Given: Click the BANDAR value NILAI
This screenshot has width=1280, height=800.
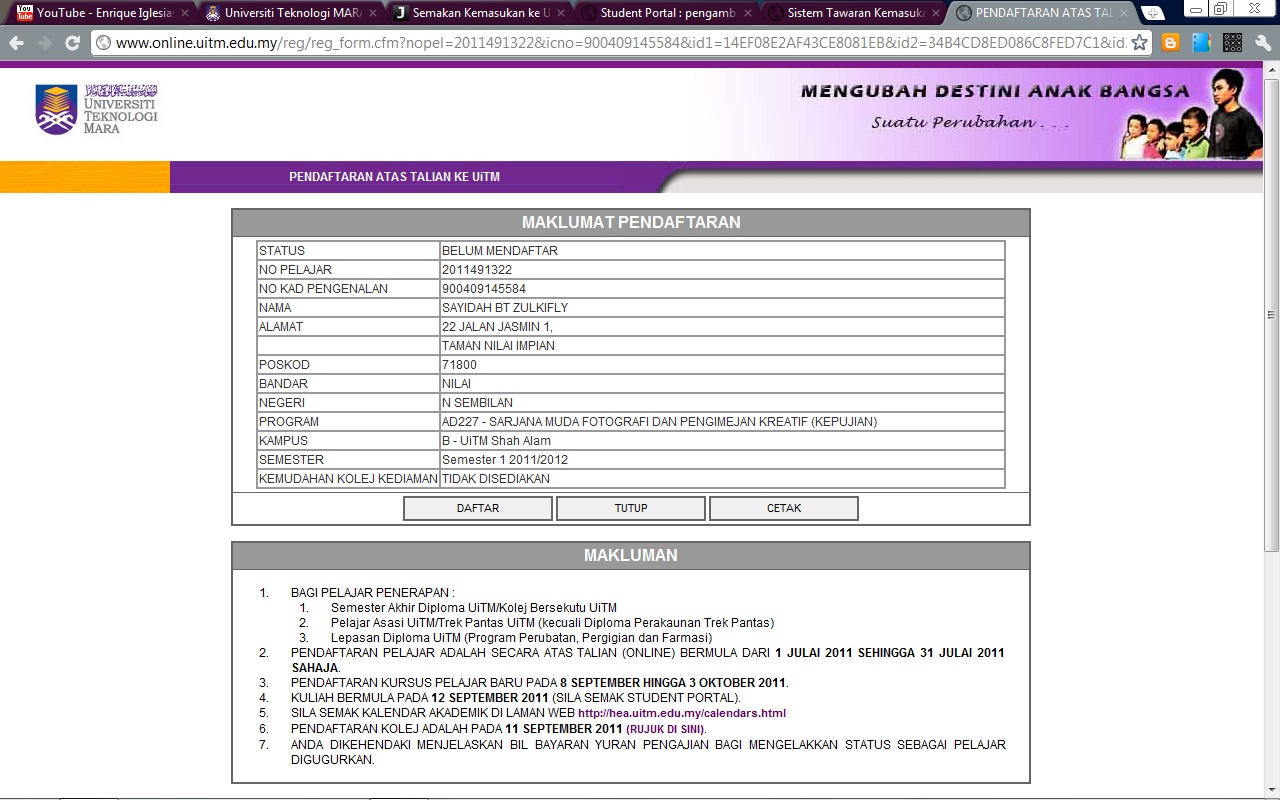Looking at the screenshot, I should [456, 384].
